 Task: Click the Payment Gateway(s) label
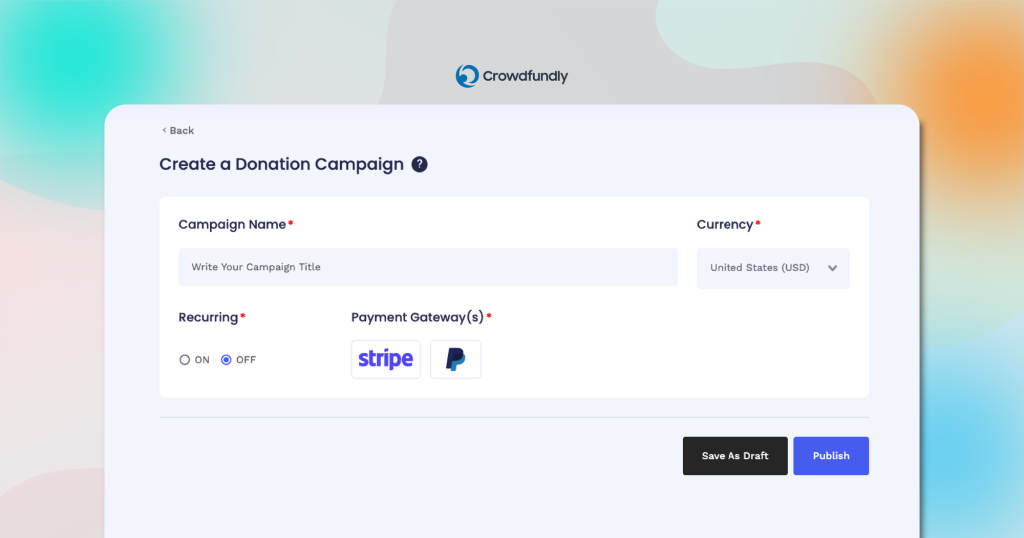click(417, 317)
